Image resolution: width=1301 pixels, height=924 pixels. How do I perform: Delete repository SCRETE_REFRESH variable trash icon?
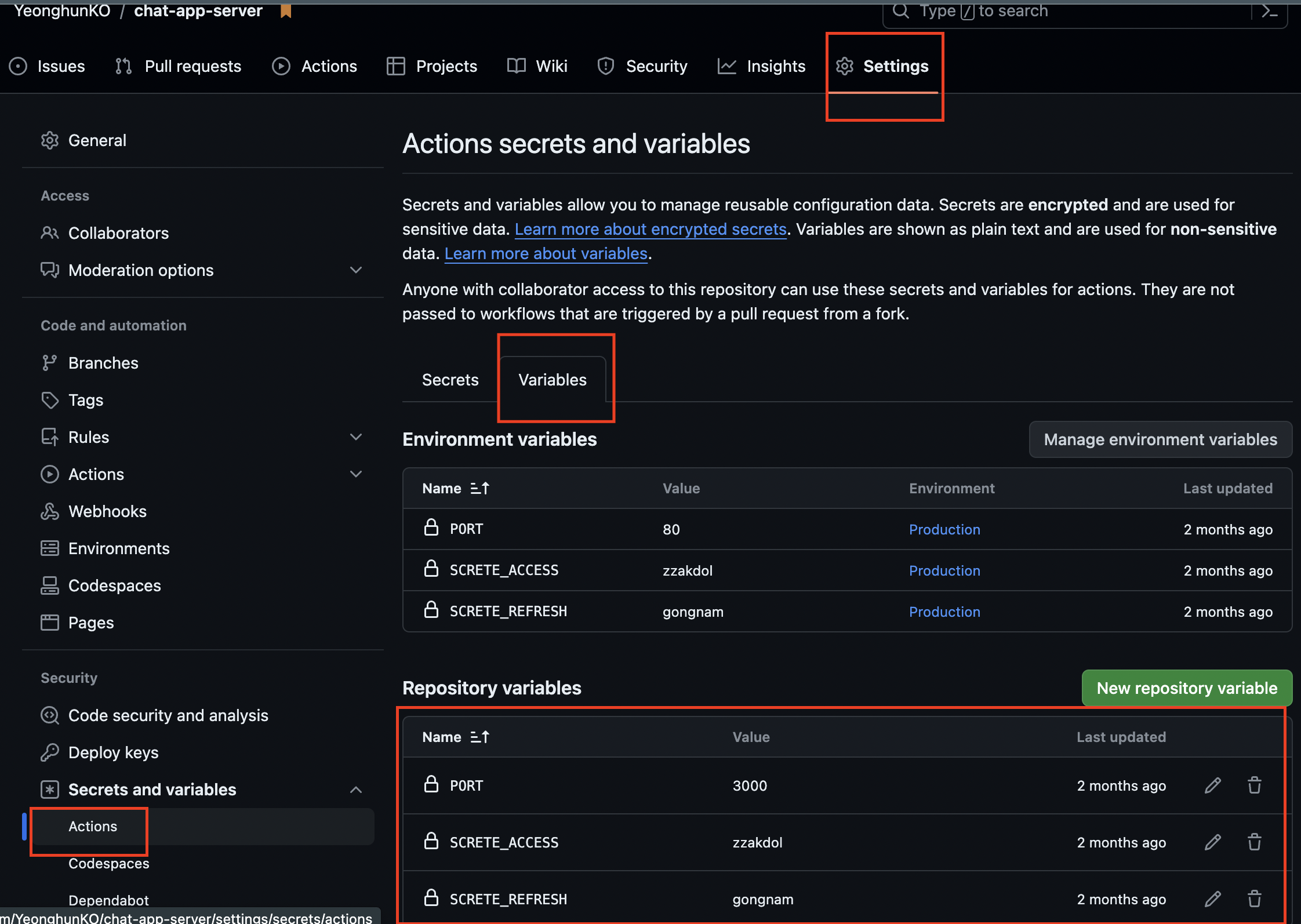tap(1255, 899)
